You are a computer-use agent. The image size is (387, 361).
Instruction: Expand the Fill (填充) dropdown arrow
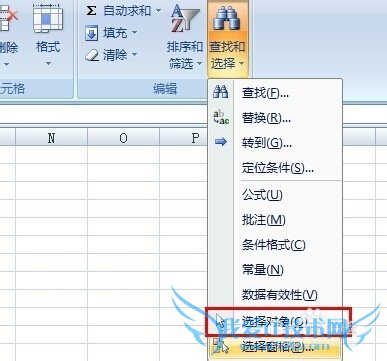pos(135,33)
